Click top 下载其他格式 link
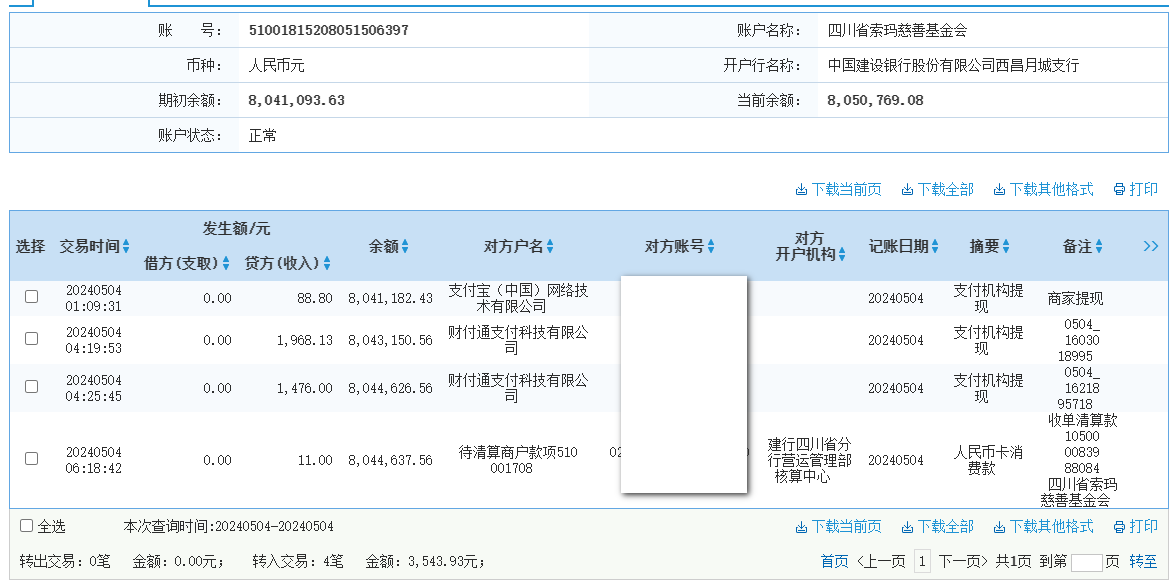The width and height of the screenshot is (1173, 587). tap(1043, 189)
